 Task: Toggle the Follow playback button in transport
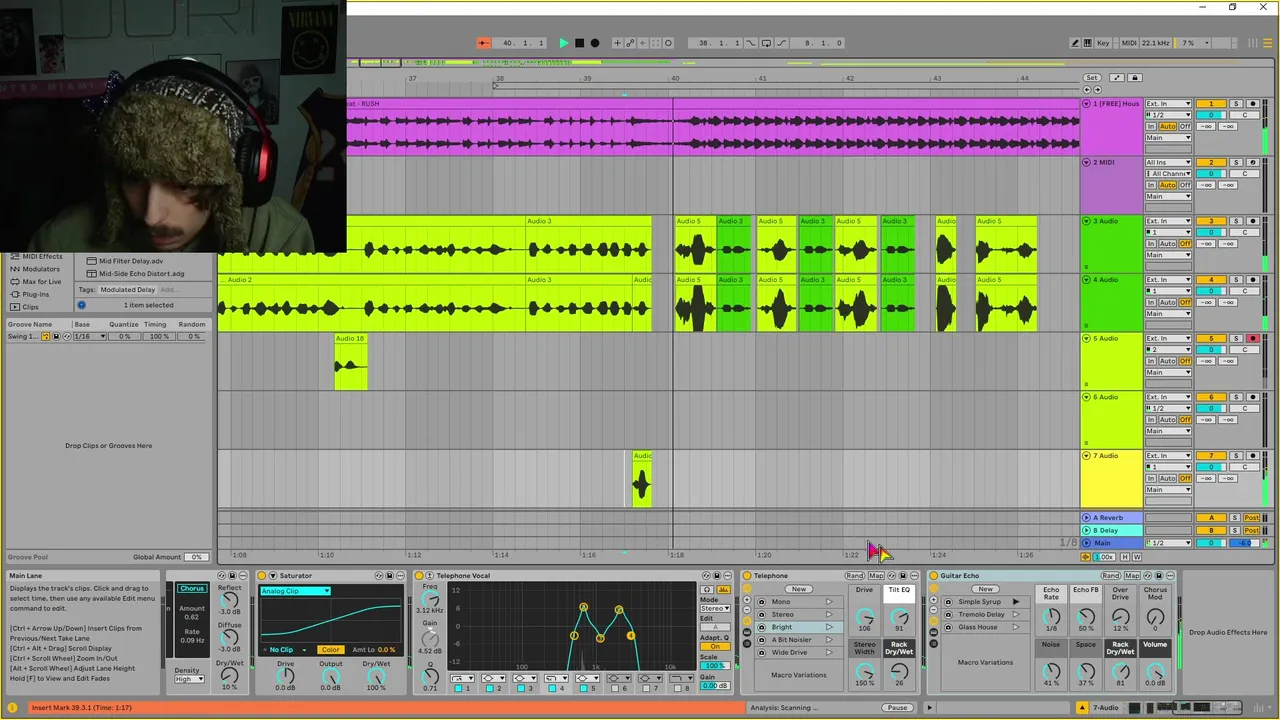(x=483, y=43)
